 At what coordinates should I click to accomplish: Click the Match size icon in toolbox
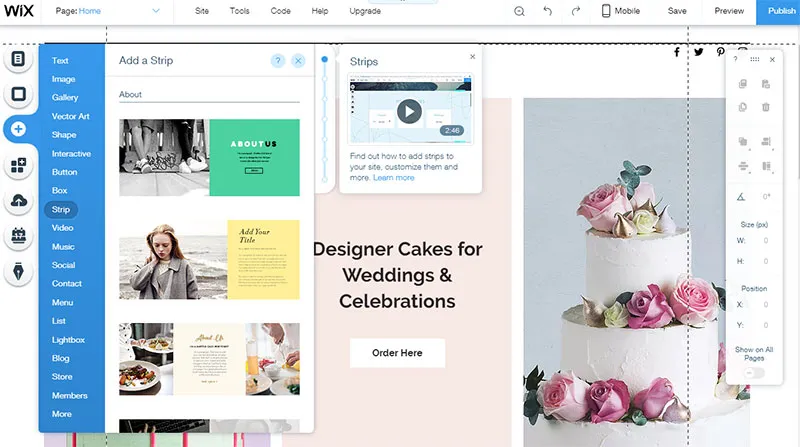766,166
